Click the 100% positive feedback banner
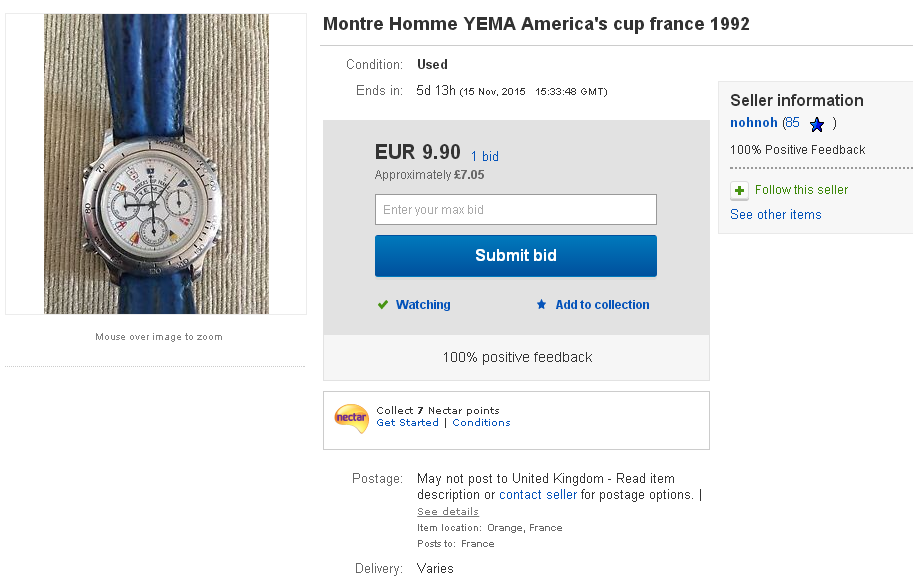The height and width of the screenshot is (582, 913). point(517,357)
